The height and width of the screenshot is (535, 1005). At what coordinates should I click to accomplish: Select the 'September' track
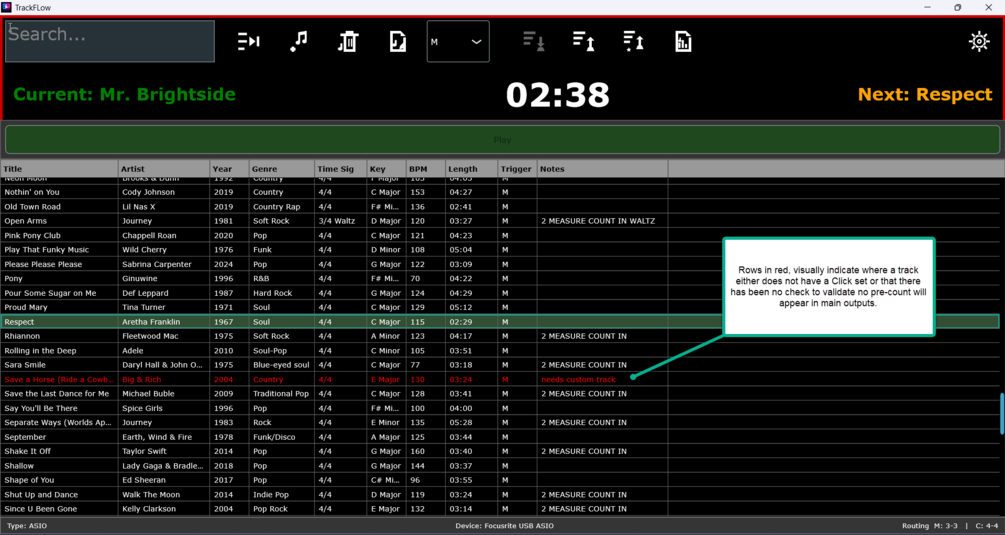[25, 437]
